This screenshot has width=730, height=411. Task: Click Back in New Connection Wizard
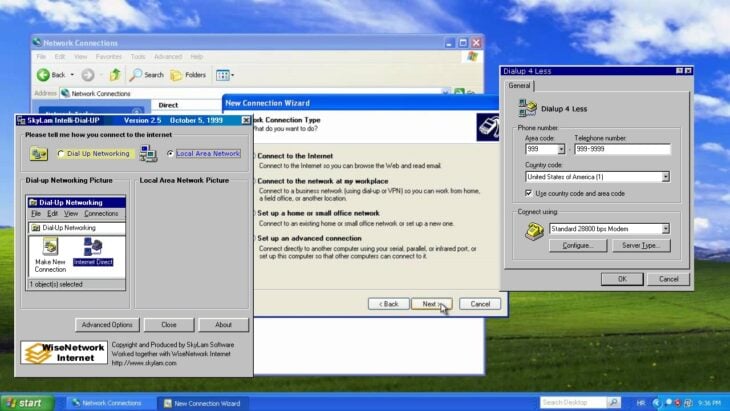click(388, 304)
